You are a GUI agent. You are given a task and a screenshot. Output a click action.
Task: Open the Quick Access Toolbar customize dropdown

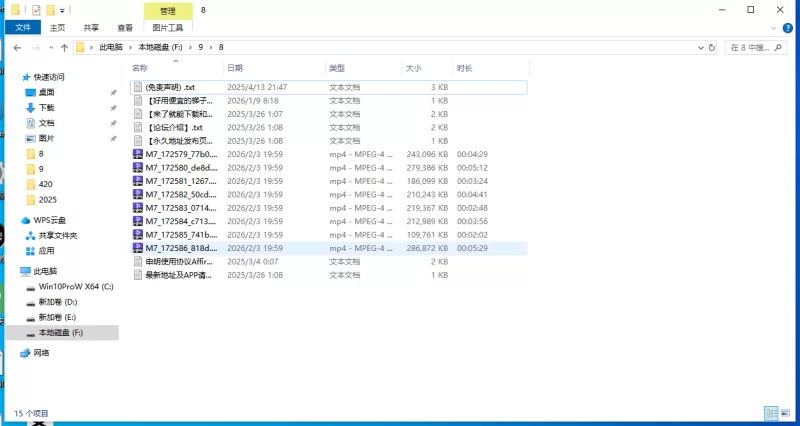62,10
